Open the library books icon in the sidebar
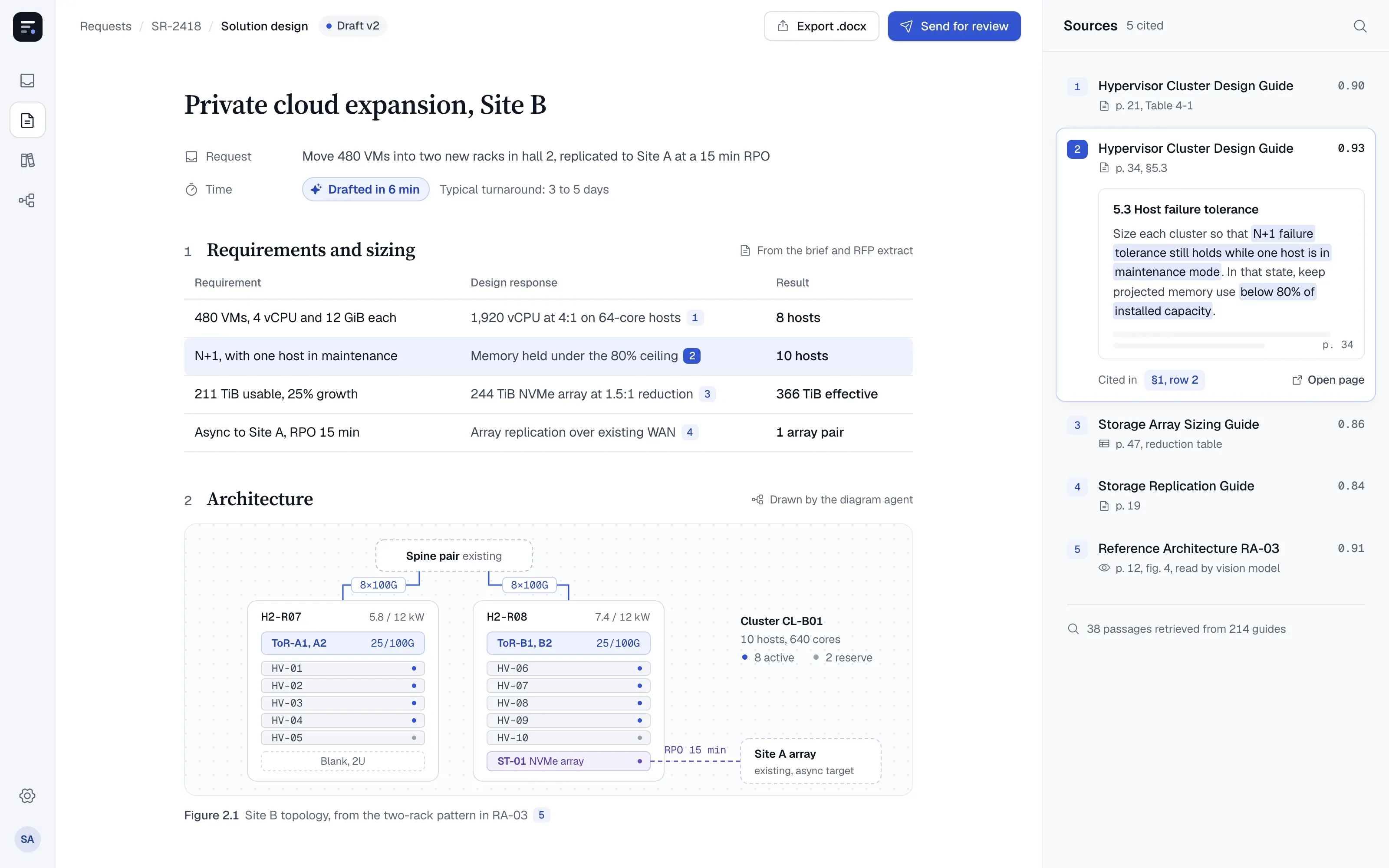The width and height of the screenshot is (1389, 868). pos(27,160)
